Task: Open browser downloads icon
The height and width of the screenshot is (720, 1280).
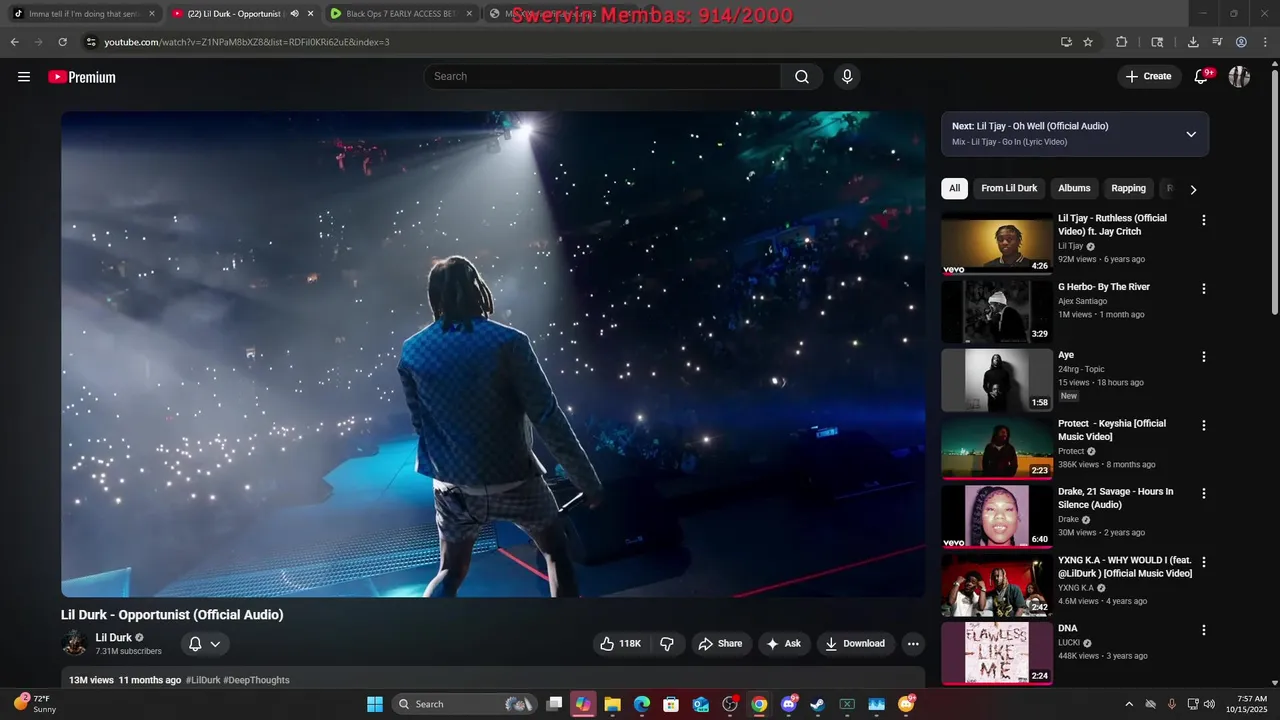Action: coord(1193,42)
